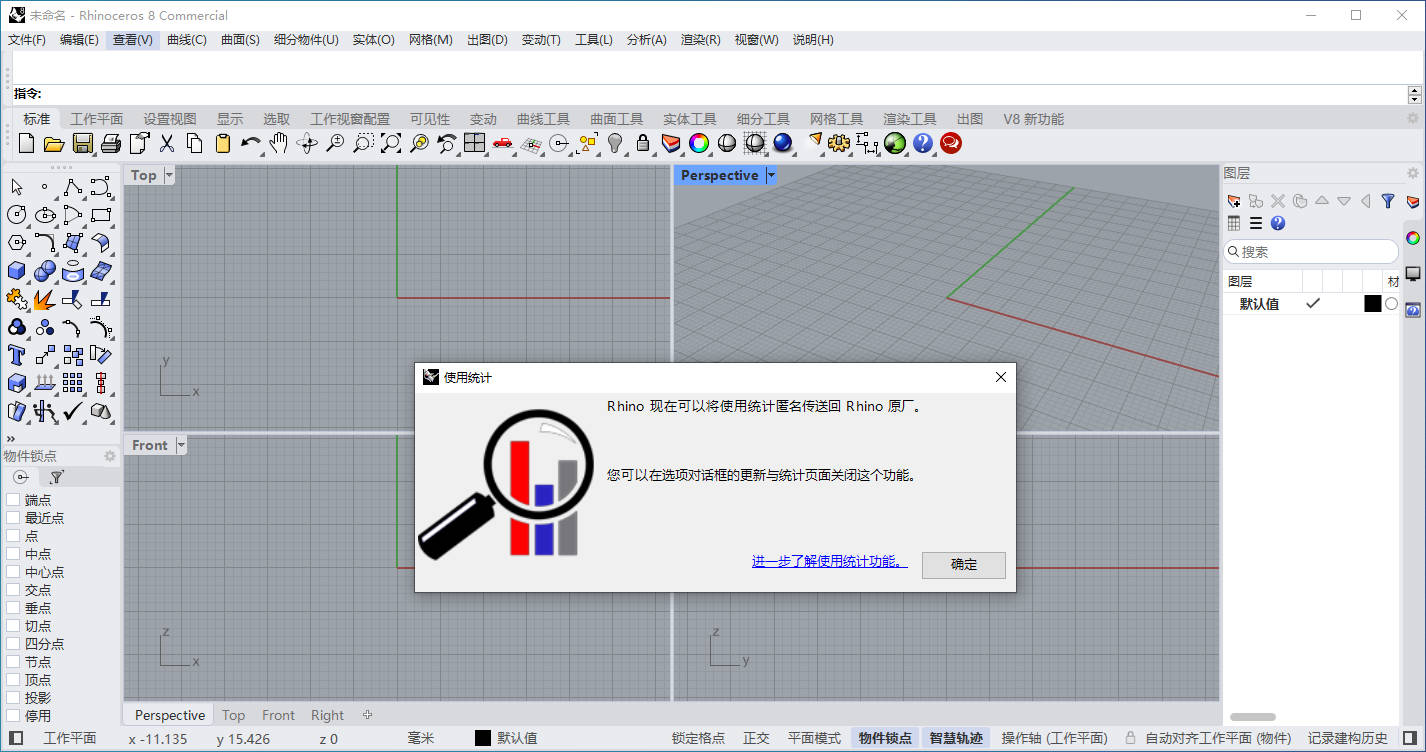Screen dimensions: 1426x752
Task: Click the Pan hand tool icon
Action: pos(279,143)
